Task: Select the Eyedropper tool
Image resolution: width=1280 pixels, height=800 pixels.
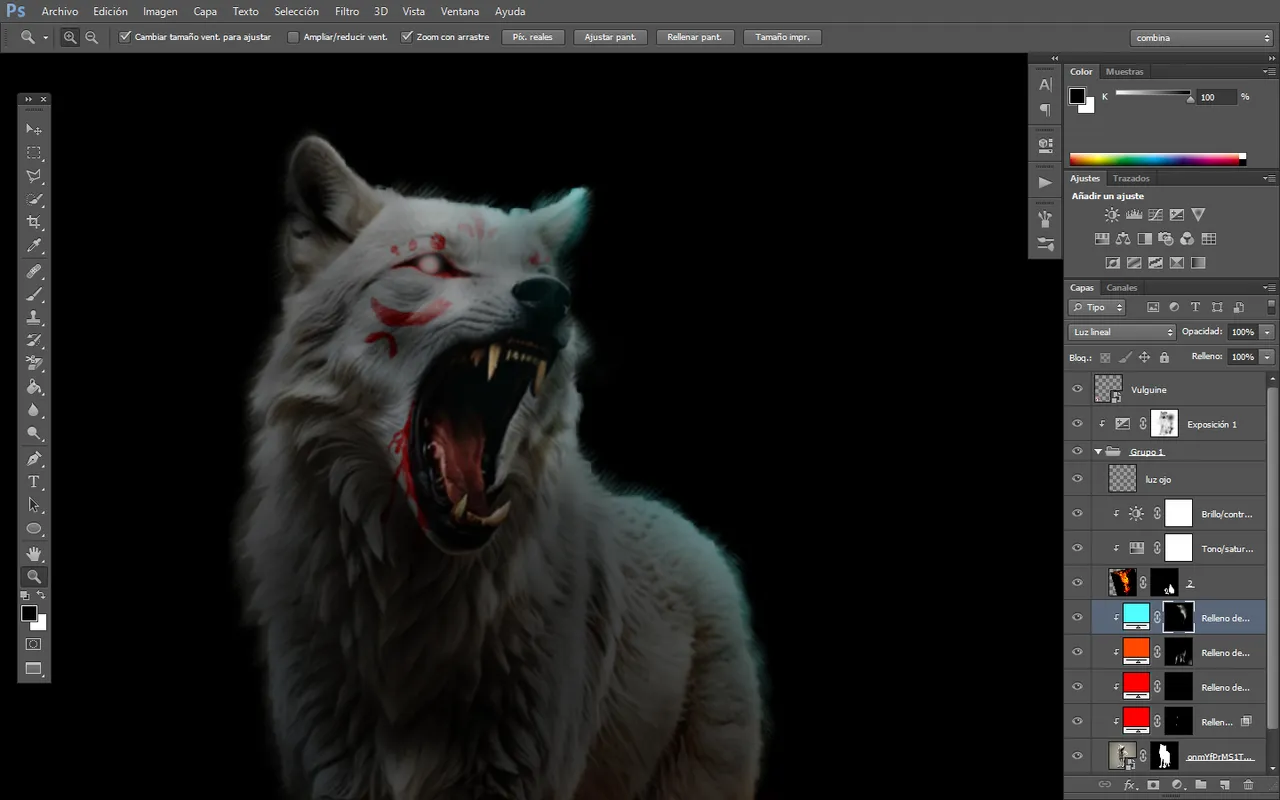Action: coord(34,246)
